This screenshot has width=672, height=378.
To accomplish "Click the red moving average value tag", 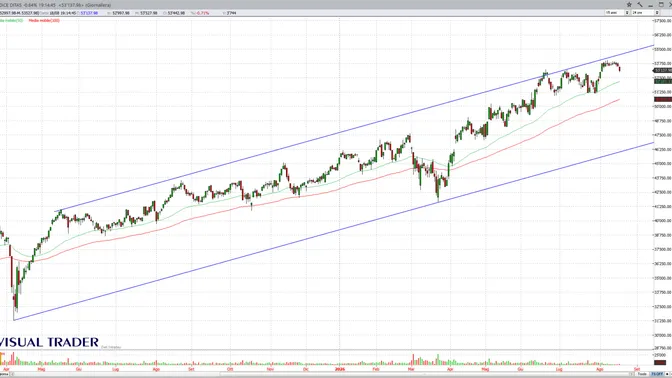I will point(663,99).
